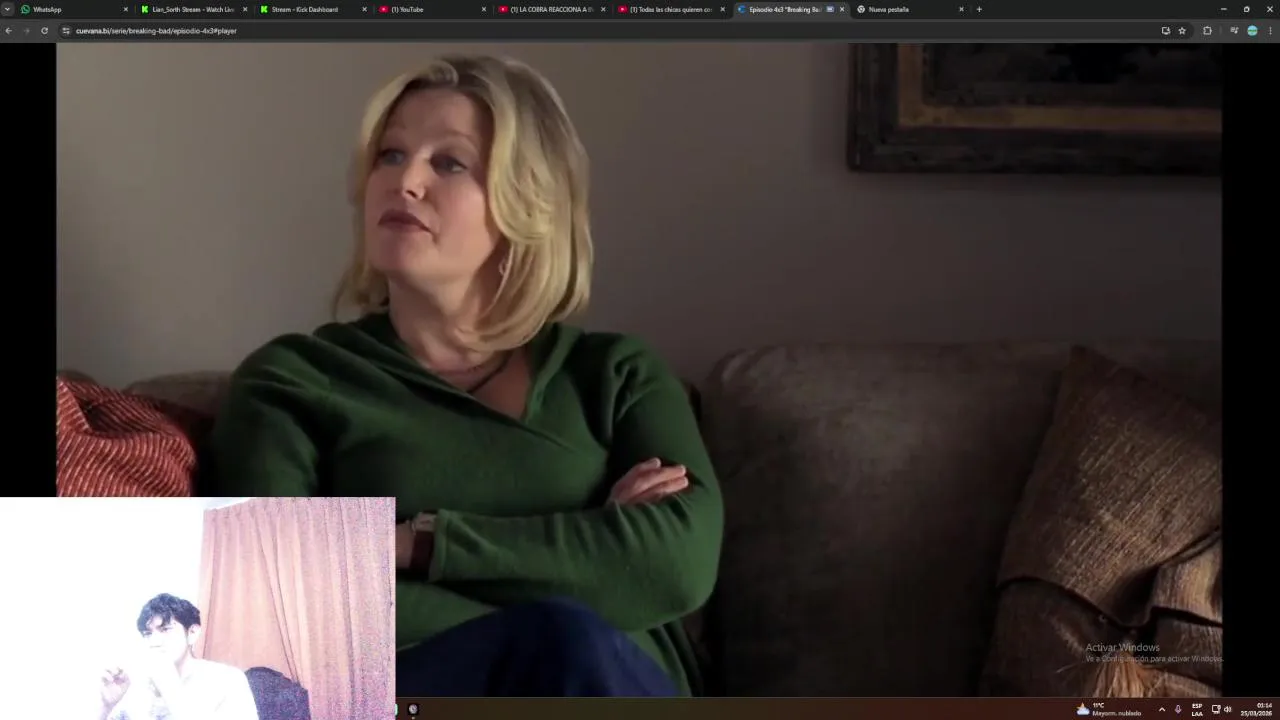Open the weather widget showing 11°C
Viewport: 1280px width, 720px height.
pos(1108,709)
